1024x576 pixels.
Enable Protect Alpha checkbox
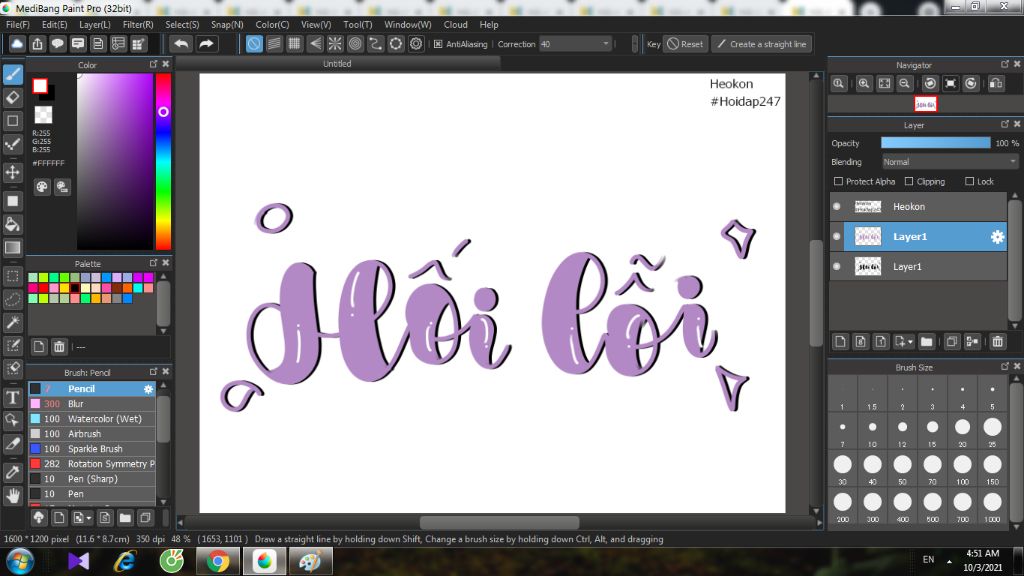coord(839,182)
